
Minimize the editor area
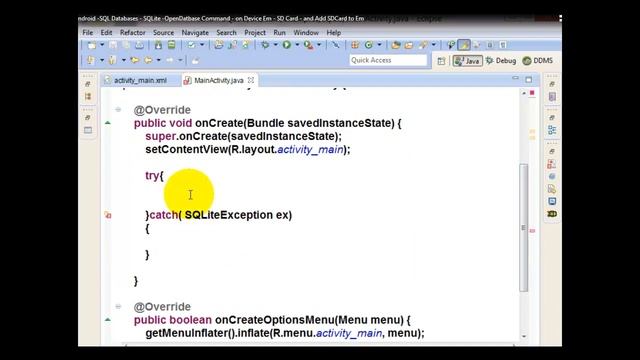tap(516, 78)
